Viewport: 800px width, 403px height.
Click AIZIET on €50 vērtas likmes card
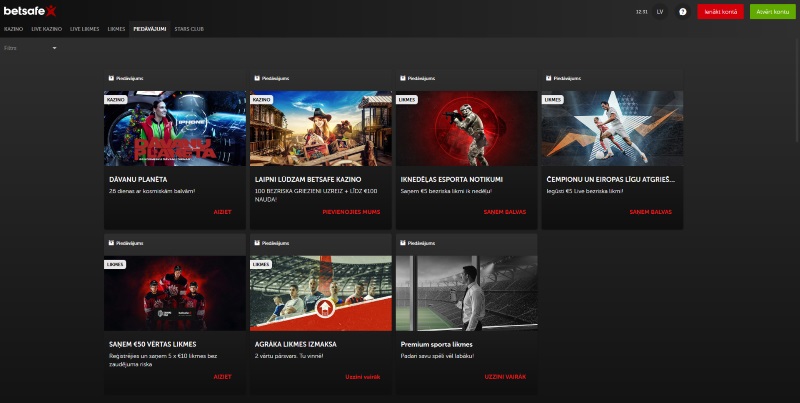(x=222, y=376)
